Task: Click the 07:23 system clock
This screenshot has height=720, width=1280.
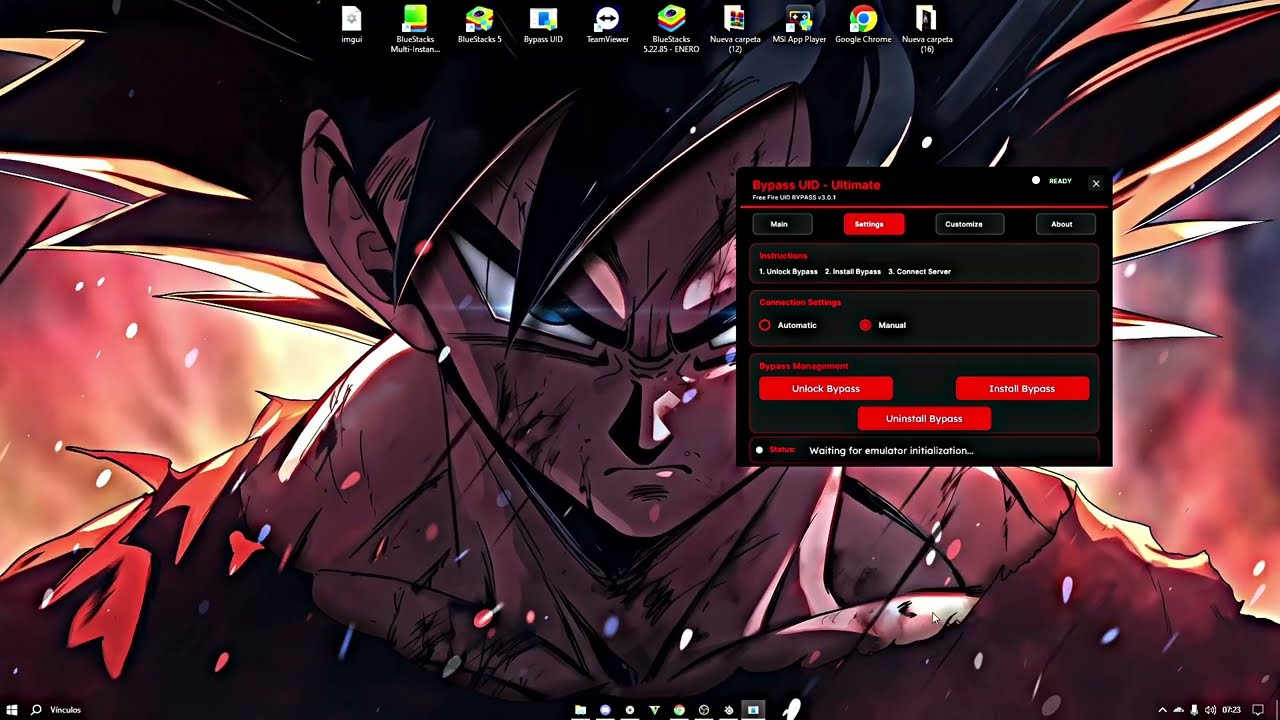Action: pos(1231,710)
